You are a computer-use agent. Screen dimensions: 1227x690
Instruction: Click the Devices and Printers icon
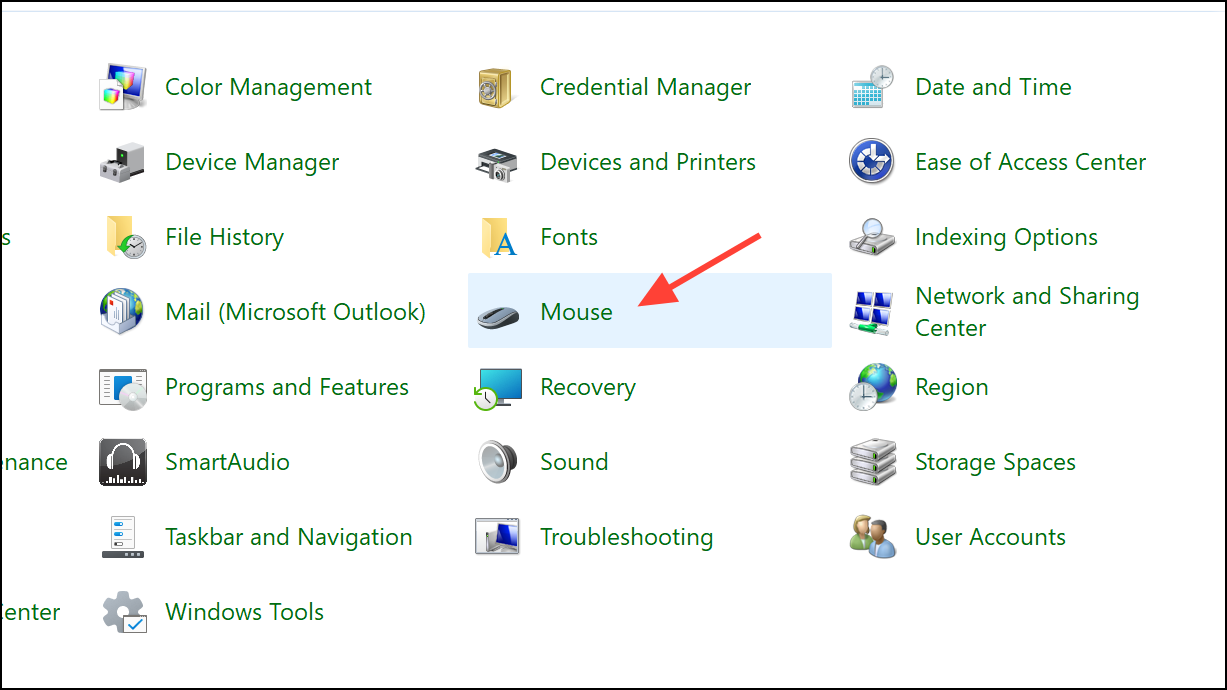click(x=497, y=164)
